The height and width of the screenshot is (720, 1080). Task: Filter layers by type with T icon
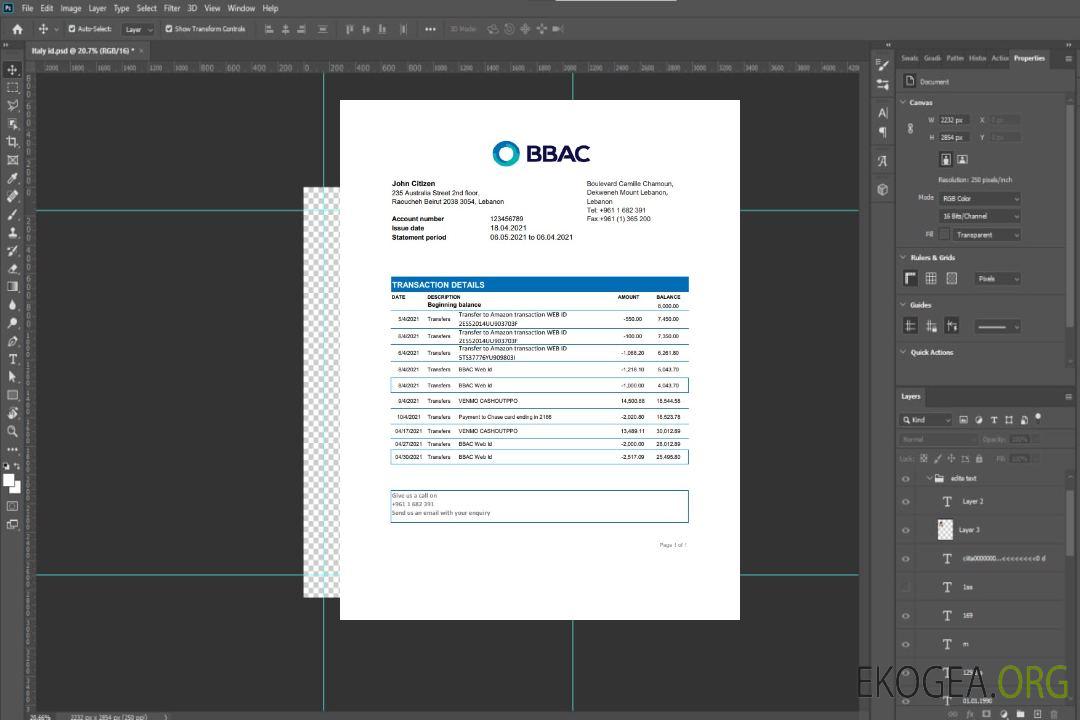pyautogui.click(x=994, y=420)
